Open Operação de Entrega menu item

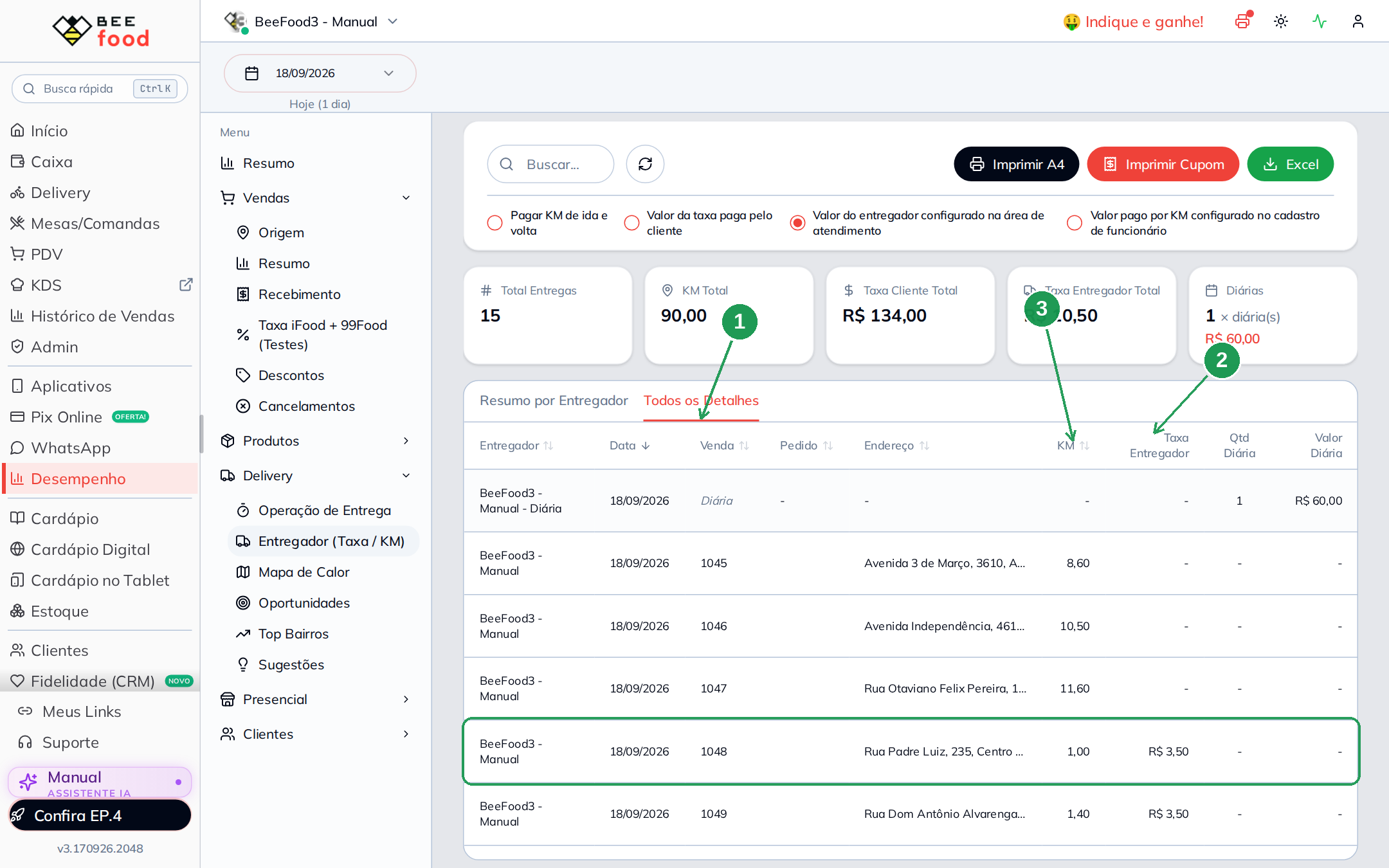(x=323, y=511)
